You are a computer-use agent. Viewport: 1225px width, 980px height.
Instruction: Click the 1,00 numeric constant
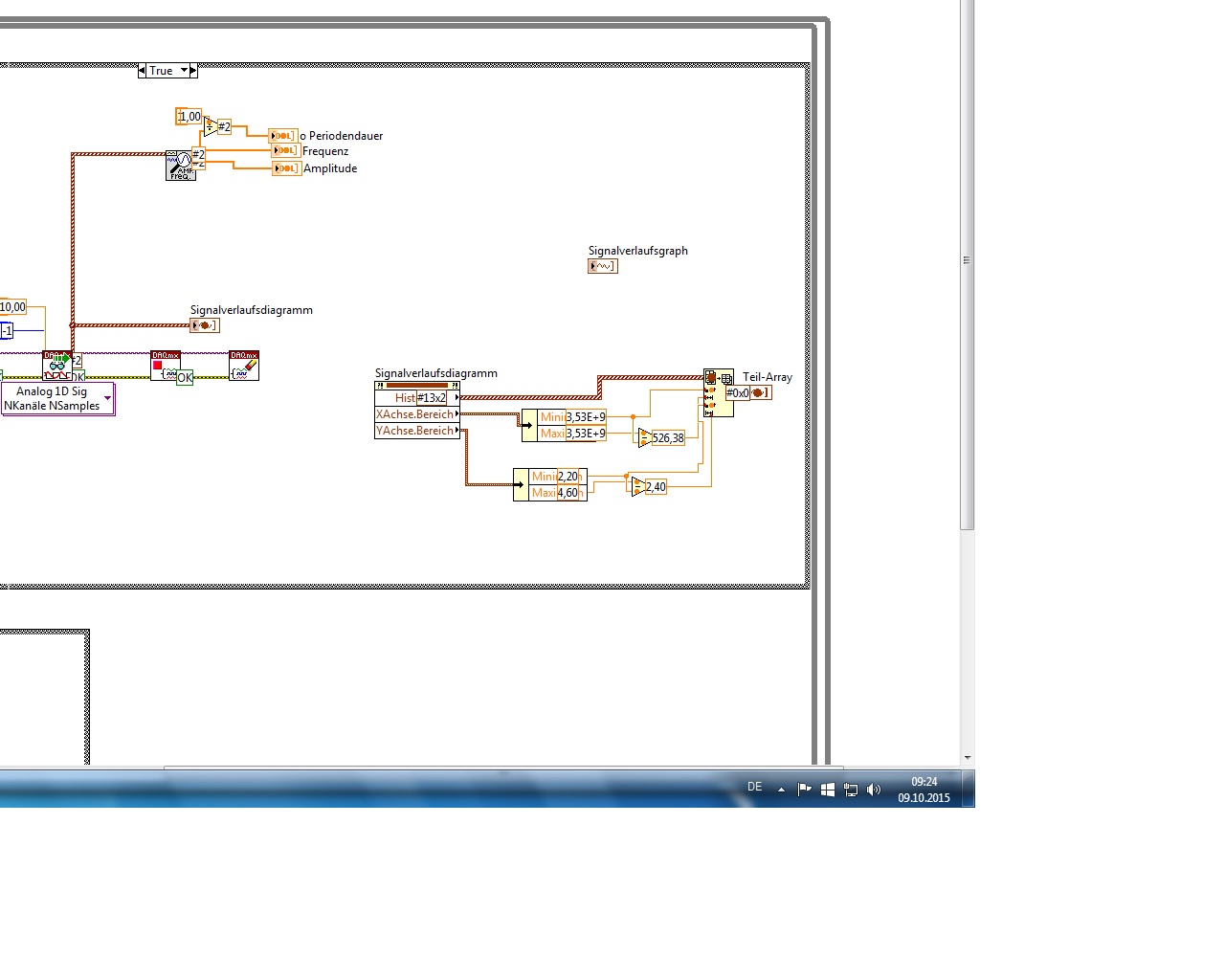pos(189,117)
